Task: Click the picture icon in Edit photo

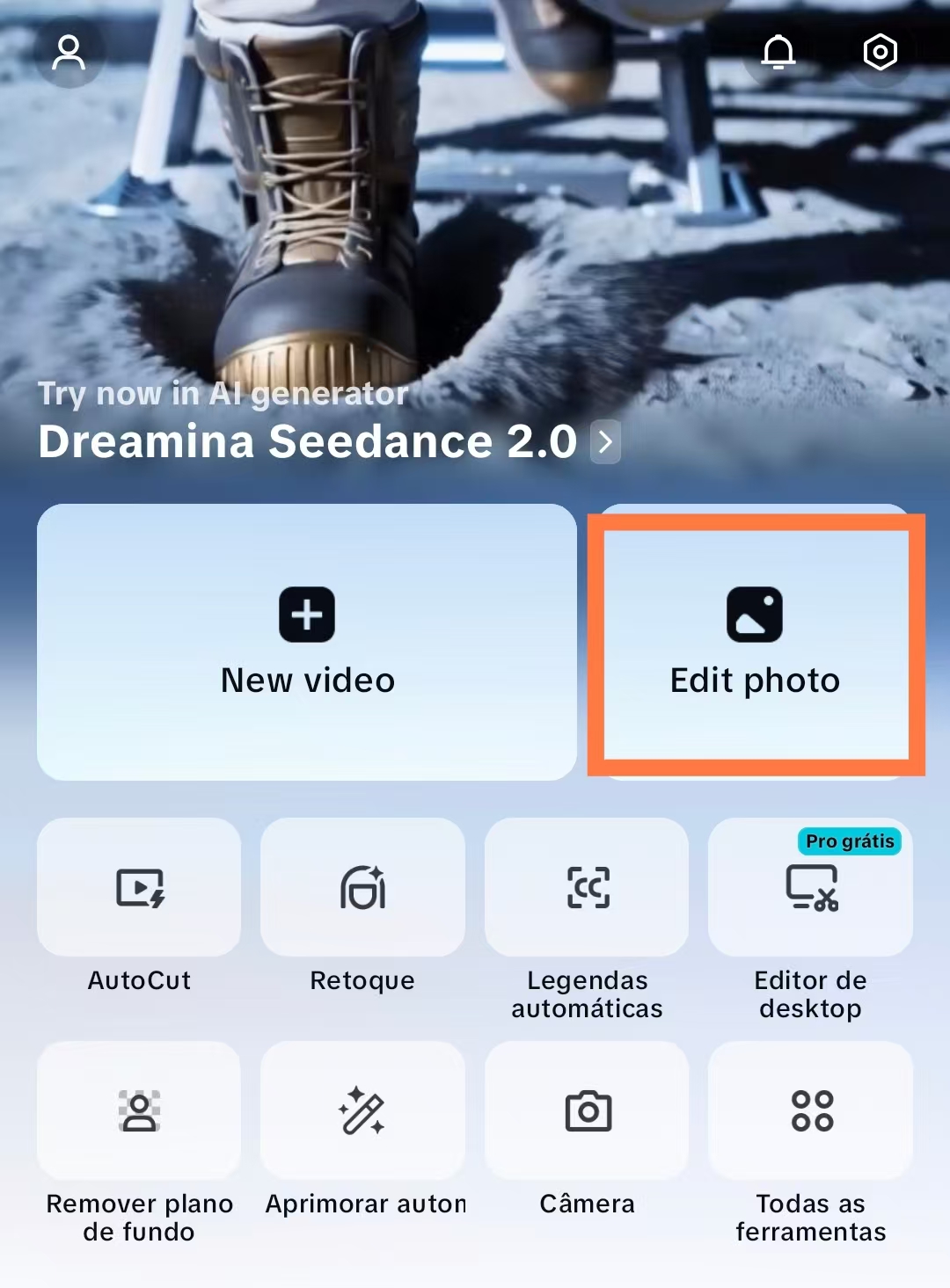Action: (755, 615)
